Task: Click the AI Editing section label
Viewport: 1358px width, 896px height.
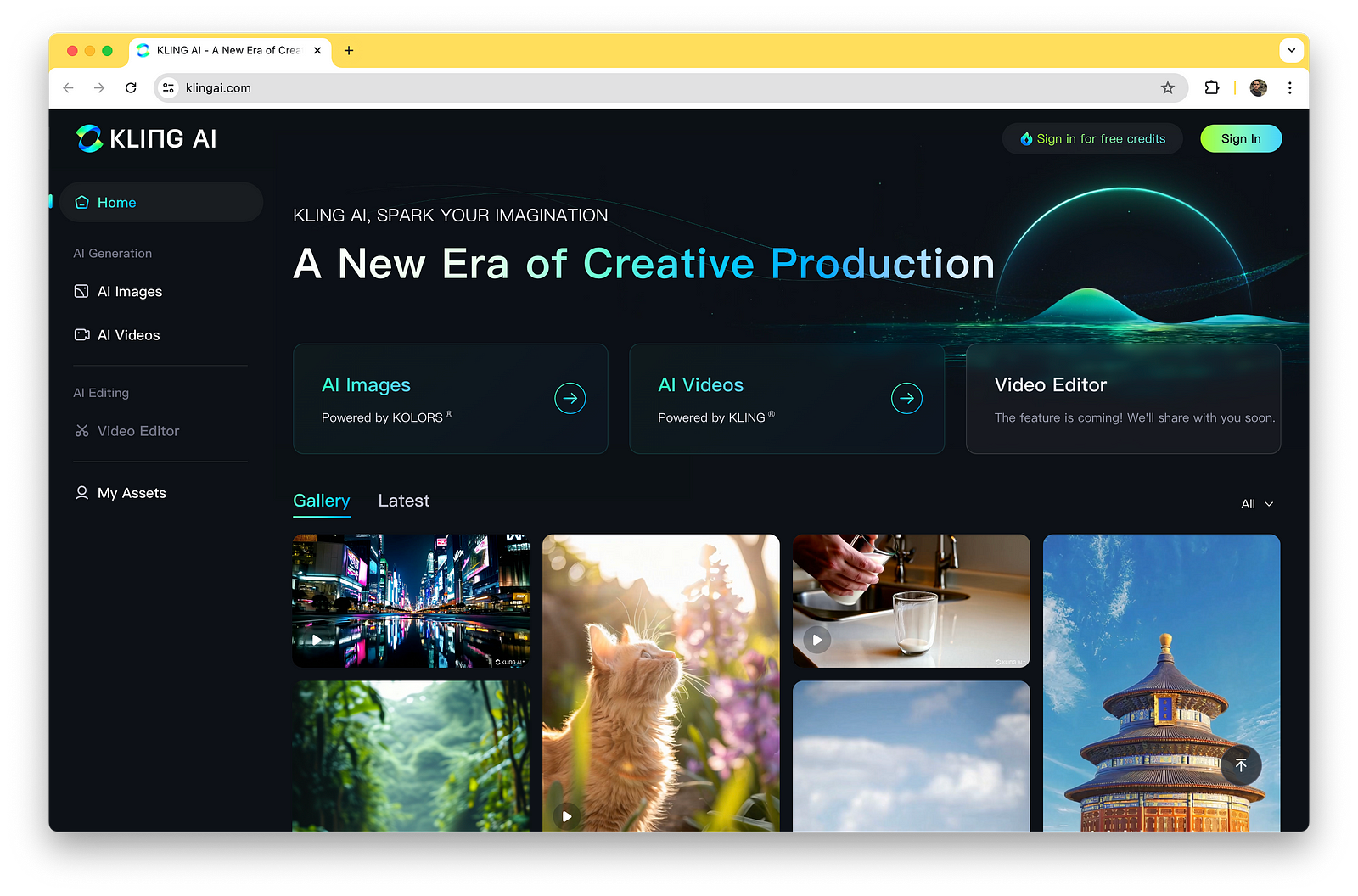Action: 101,393
